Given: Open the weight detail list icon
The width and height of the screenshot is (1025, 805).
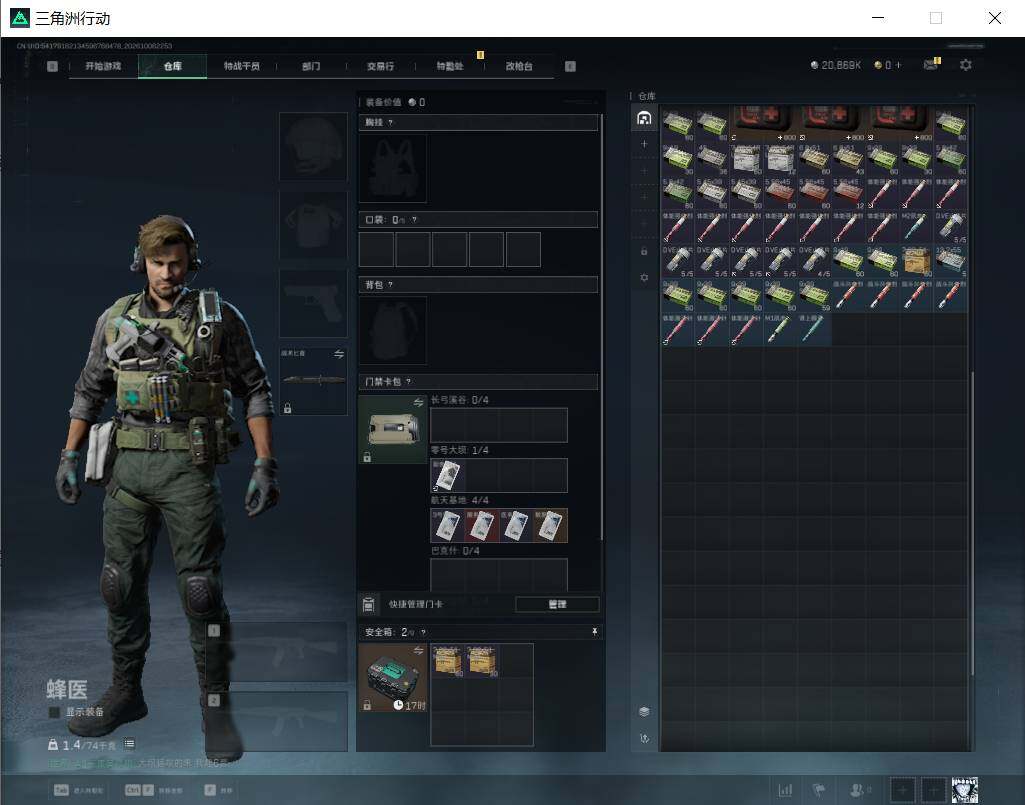Looking at the screenshot, I should [x=129, y=744].
